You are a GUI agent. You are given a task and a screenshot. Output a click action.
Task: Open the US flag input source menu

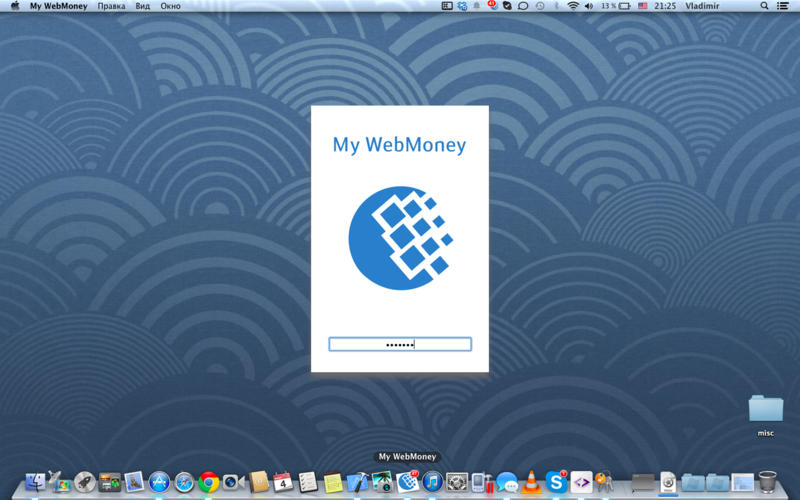tap(642, 6)
